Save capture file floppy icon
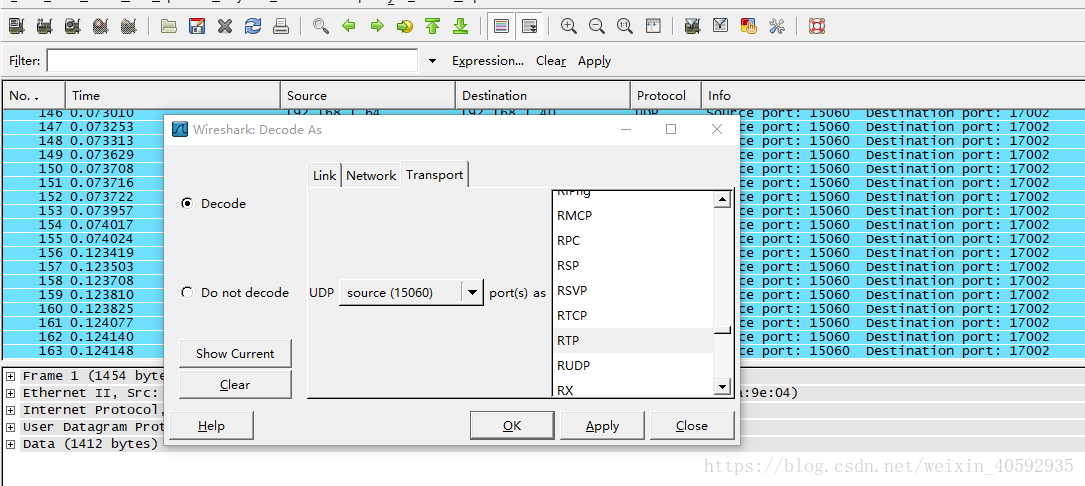Screen dimensions: 1085x486 pyautogui.click(x=197, y=26)
